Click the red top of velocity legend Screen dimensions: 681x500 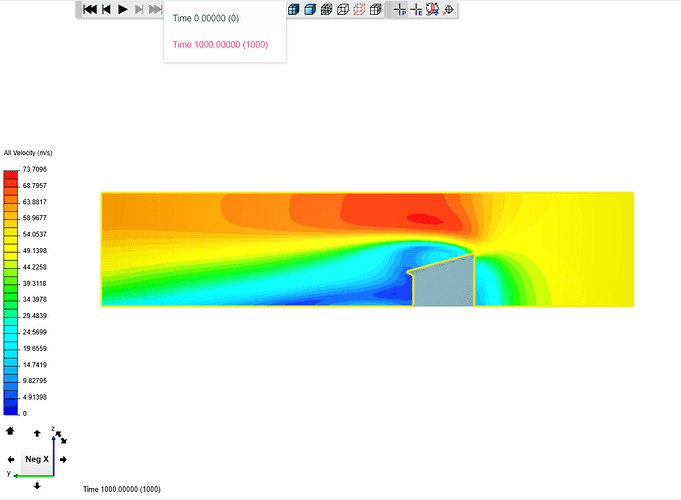11,175
